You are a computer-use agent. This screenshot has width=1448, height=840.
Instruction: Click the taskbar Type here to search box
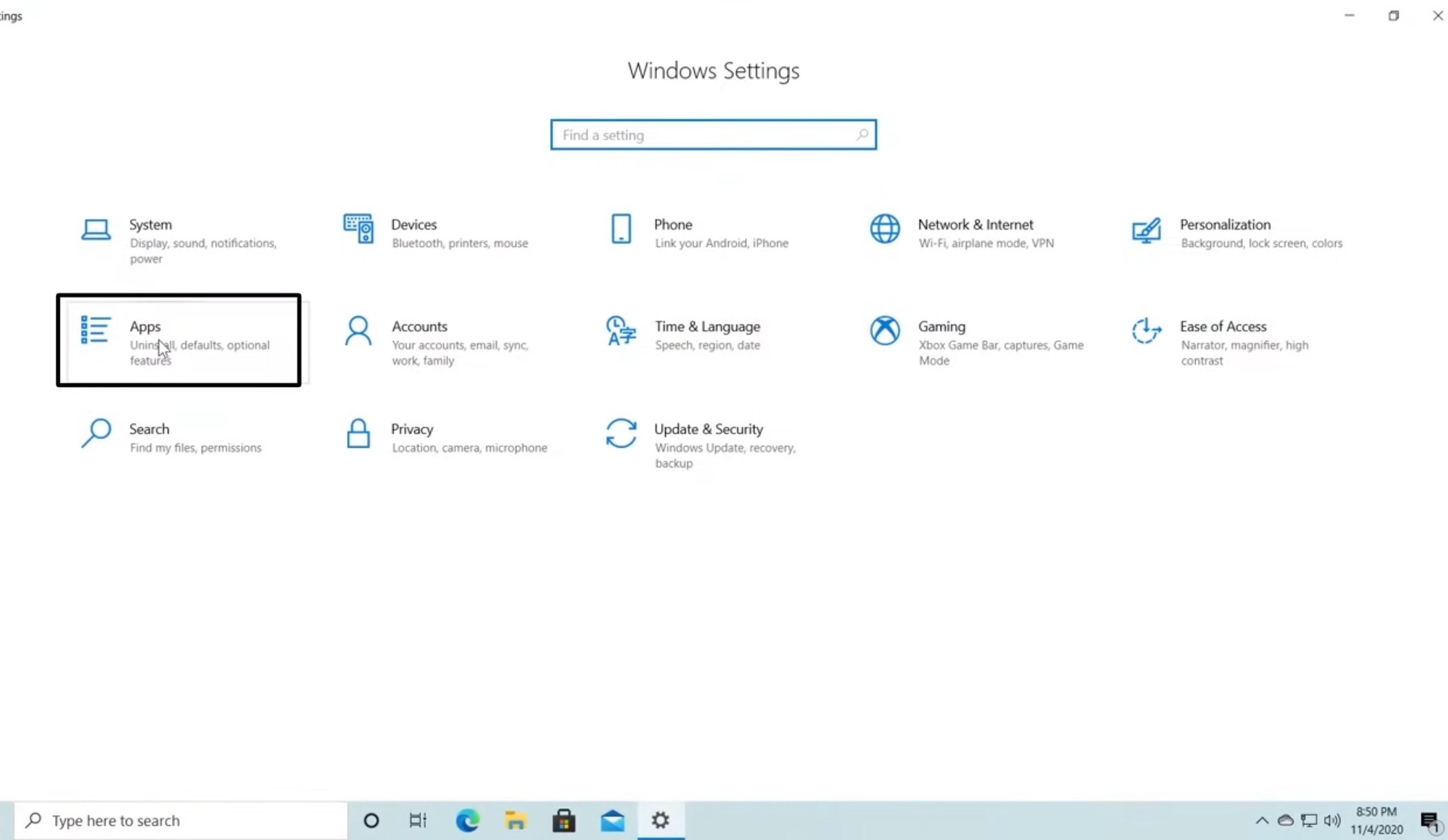pos(181,820)
